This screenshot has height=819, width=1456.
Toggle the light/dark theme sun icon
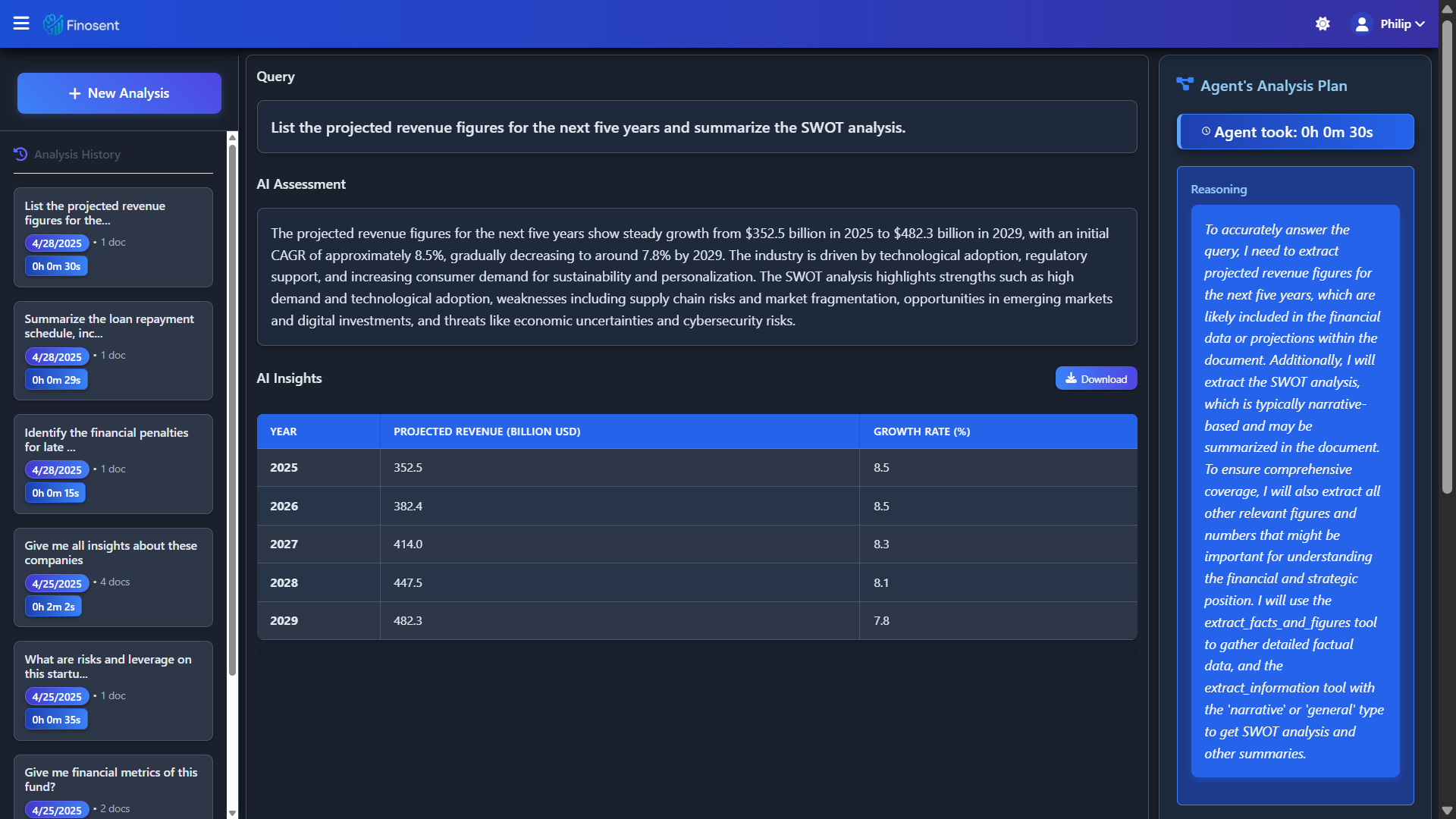coord(1323,24)
